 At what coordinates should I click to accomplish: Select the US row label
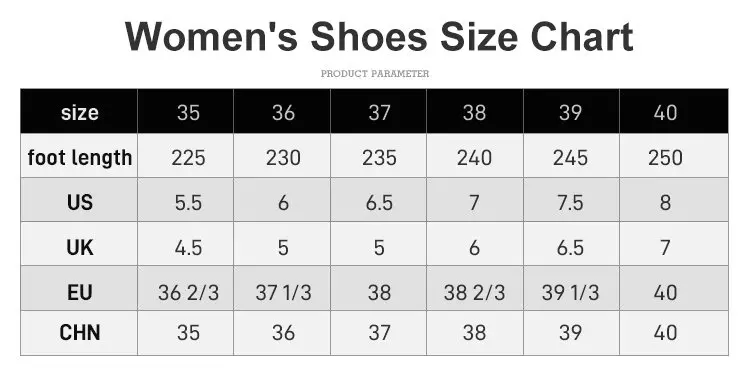pyautogui.click(x=79, y=200)
